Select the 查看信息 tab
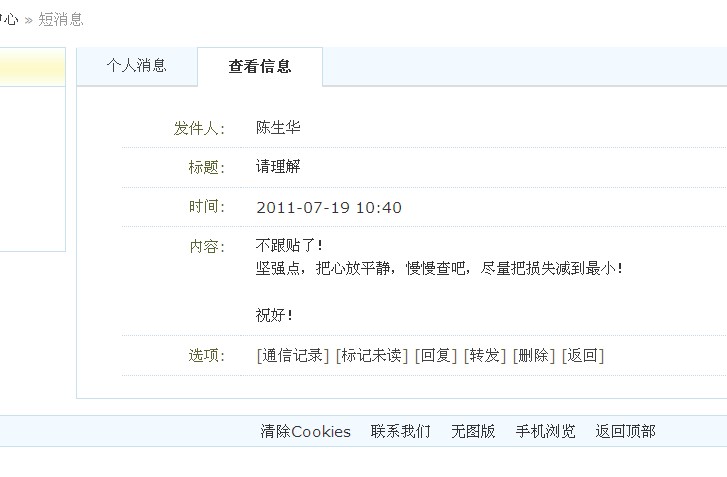727x477 pixels. click(260, 66)
